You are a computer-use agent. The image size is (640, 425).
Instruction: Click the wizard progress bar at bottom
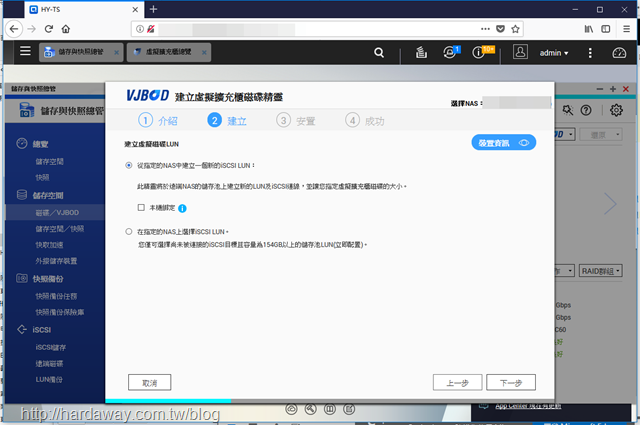pyautogui.click(x=330, y=401)
